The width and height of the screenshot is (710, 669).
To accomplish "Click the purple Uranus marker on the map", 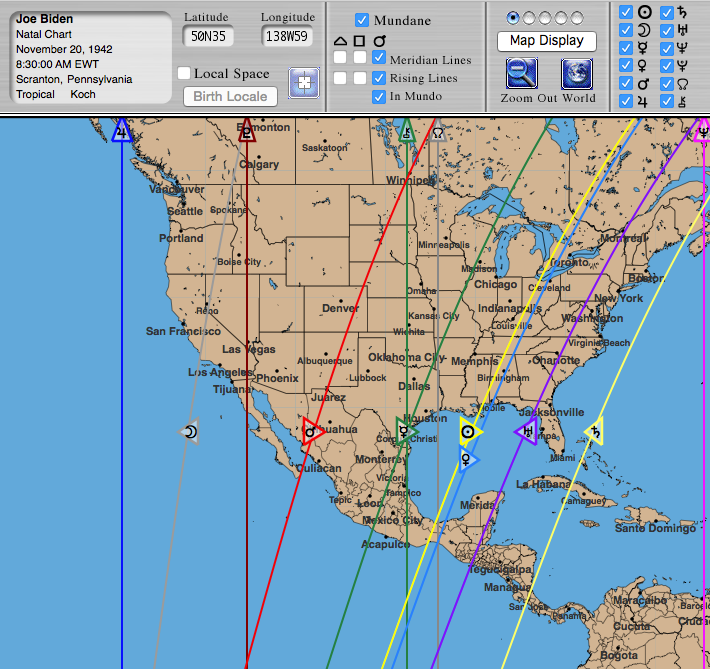I will pos(527,432).
